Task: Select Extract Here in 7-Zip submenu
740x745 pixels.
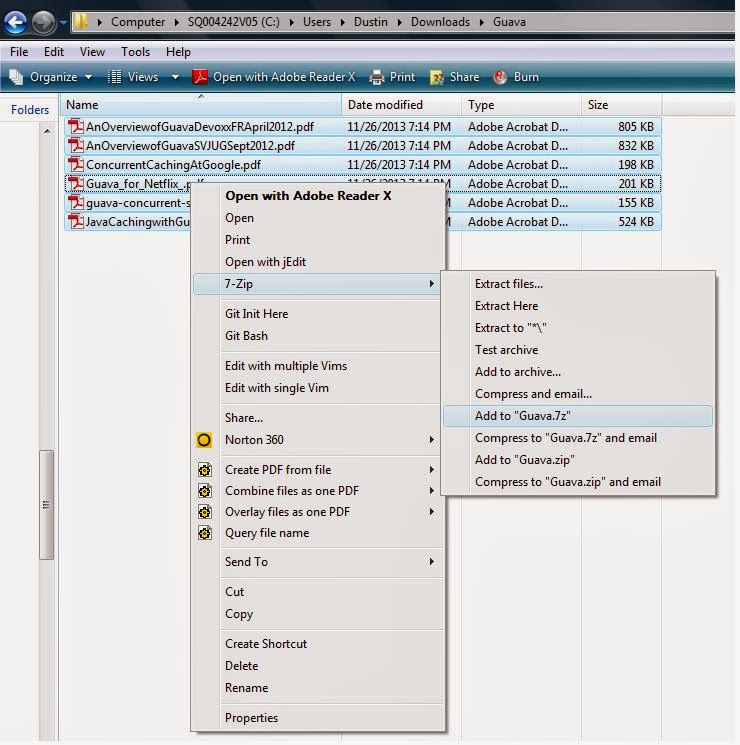Action: pos(506,306)
